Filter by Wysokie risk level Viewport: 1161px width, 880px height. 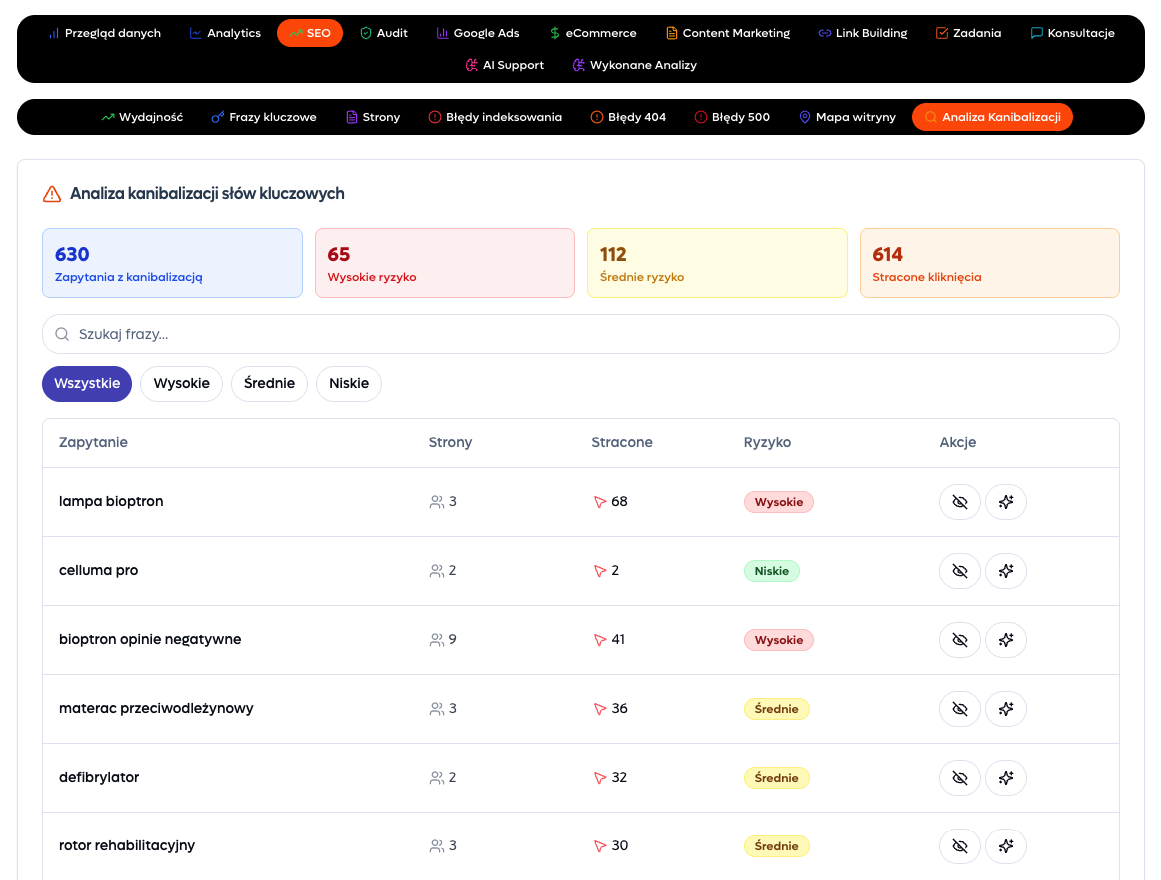181,384
